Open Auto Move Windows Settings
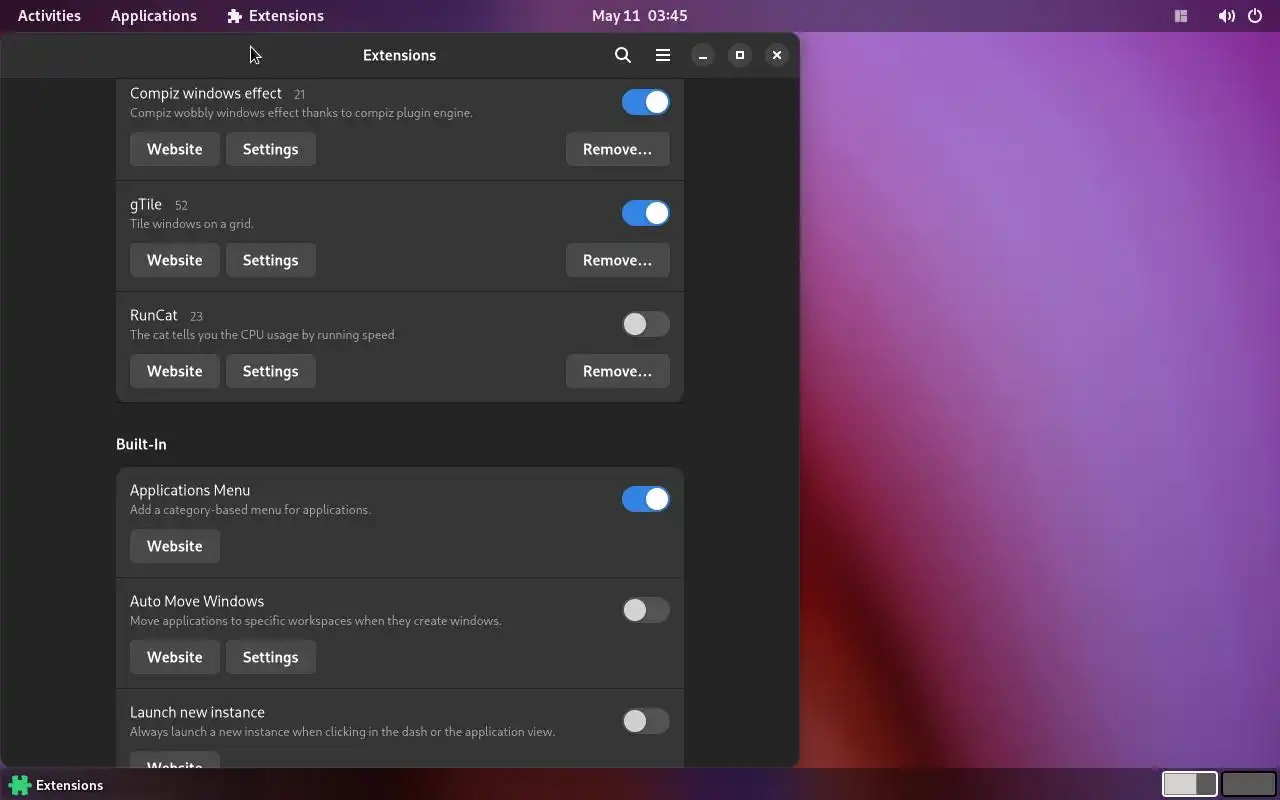Image resolution: width=1280 pixels, height=800 pixels. 271,657
